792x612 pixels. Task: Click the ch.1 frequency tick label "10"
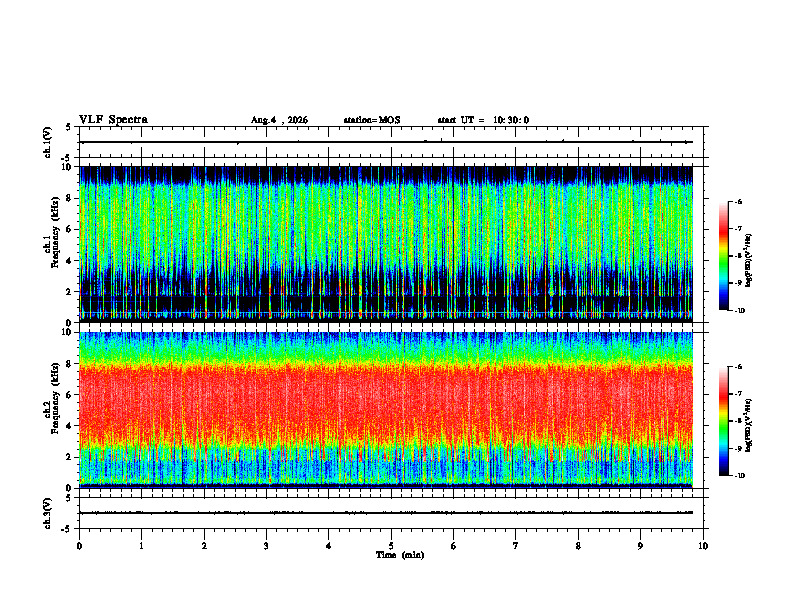pos(68,167)
